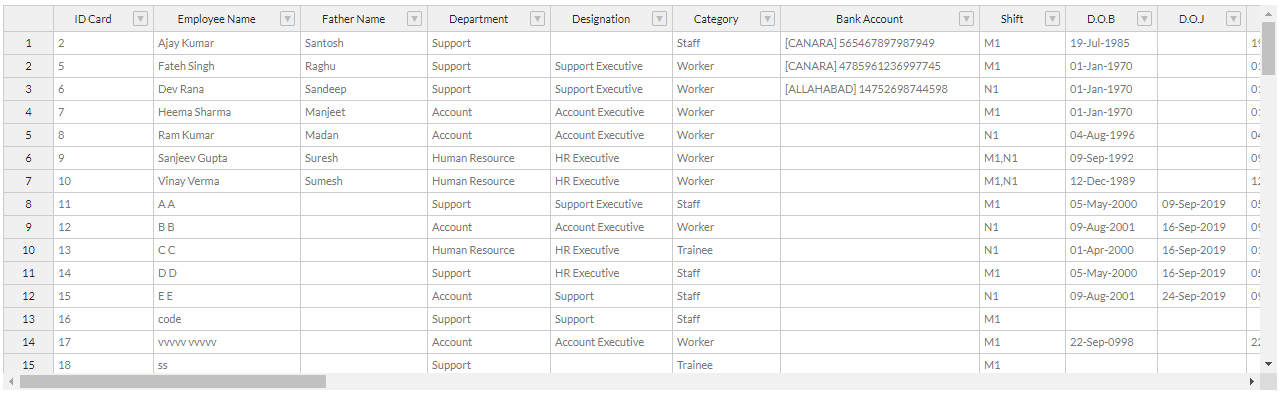Select the Heema Sharma employee cell
The image size is (1279, 395).
pos(227,112)
